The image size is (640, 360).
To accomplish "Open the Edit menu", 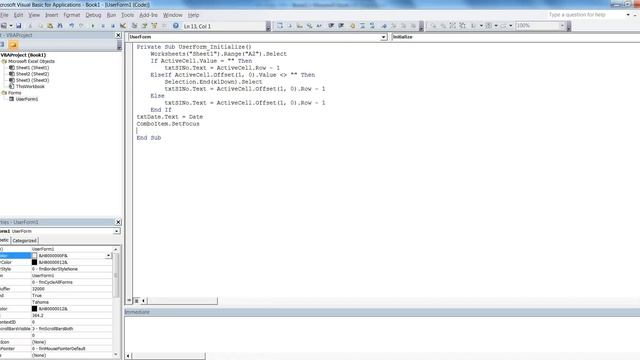I will click(x=18, y=15).
